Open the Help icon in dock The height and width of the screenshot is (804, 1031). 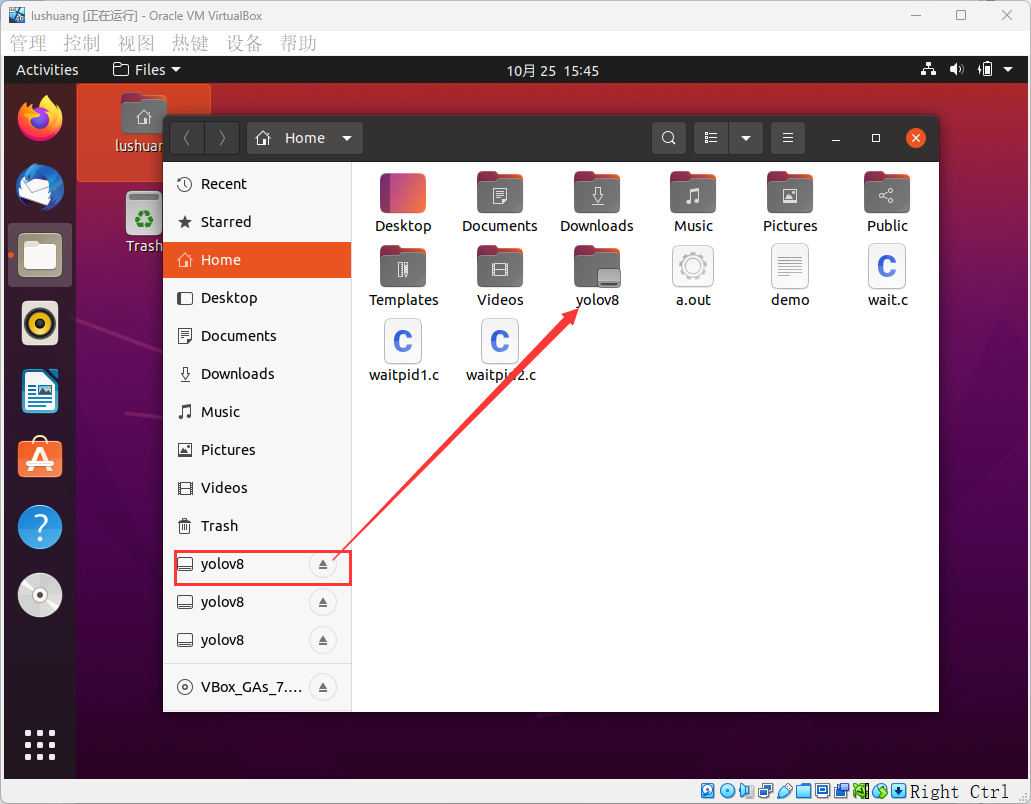(x=40, y=527)
